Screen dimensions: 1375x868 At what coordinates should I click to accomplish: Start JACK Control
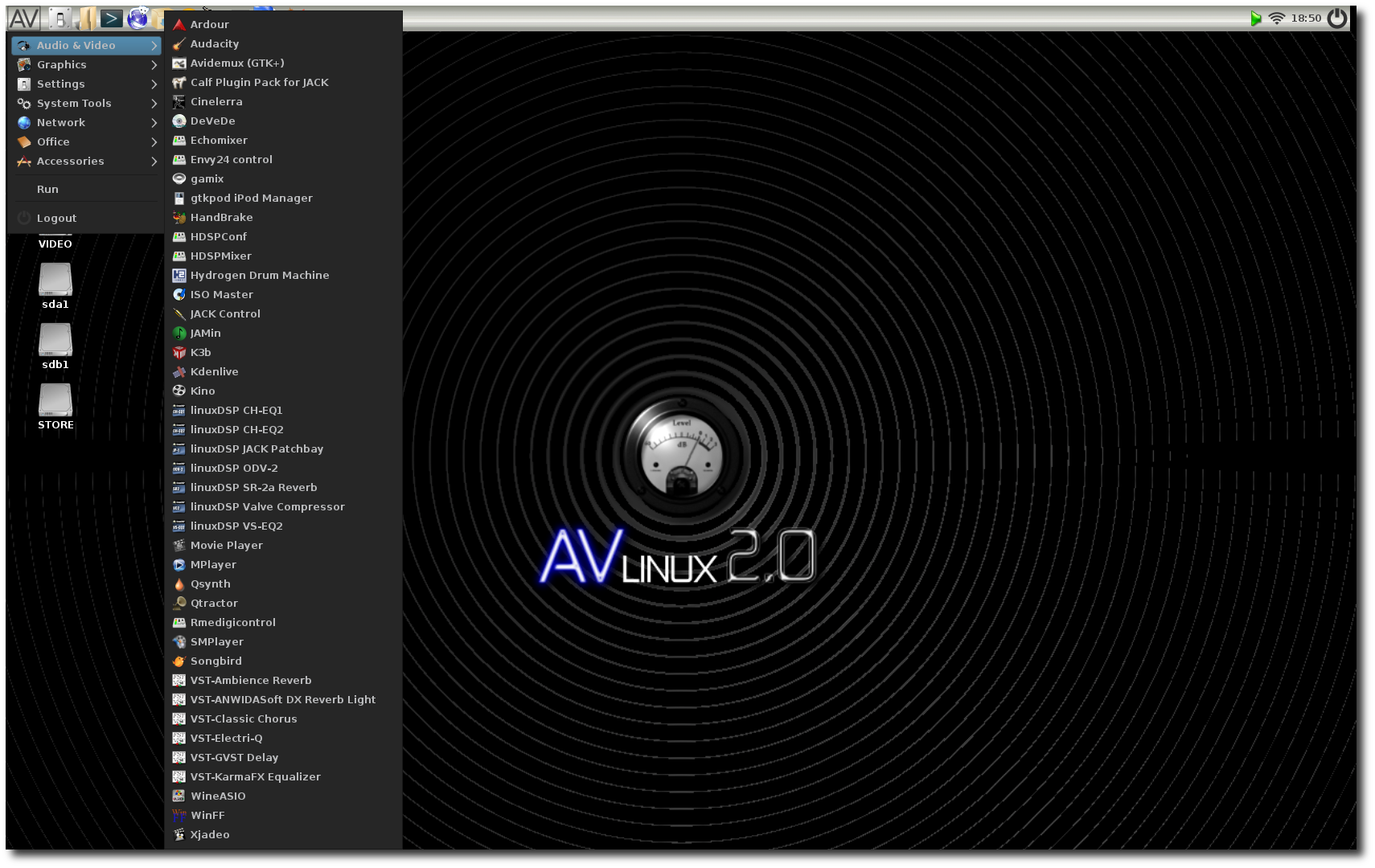[283, 314]
